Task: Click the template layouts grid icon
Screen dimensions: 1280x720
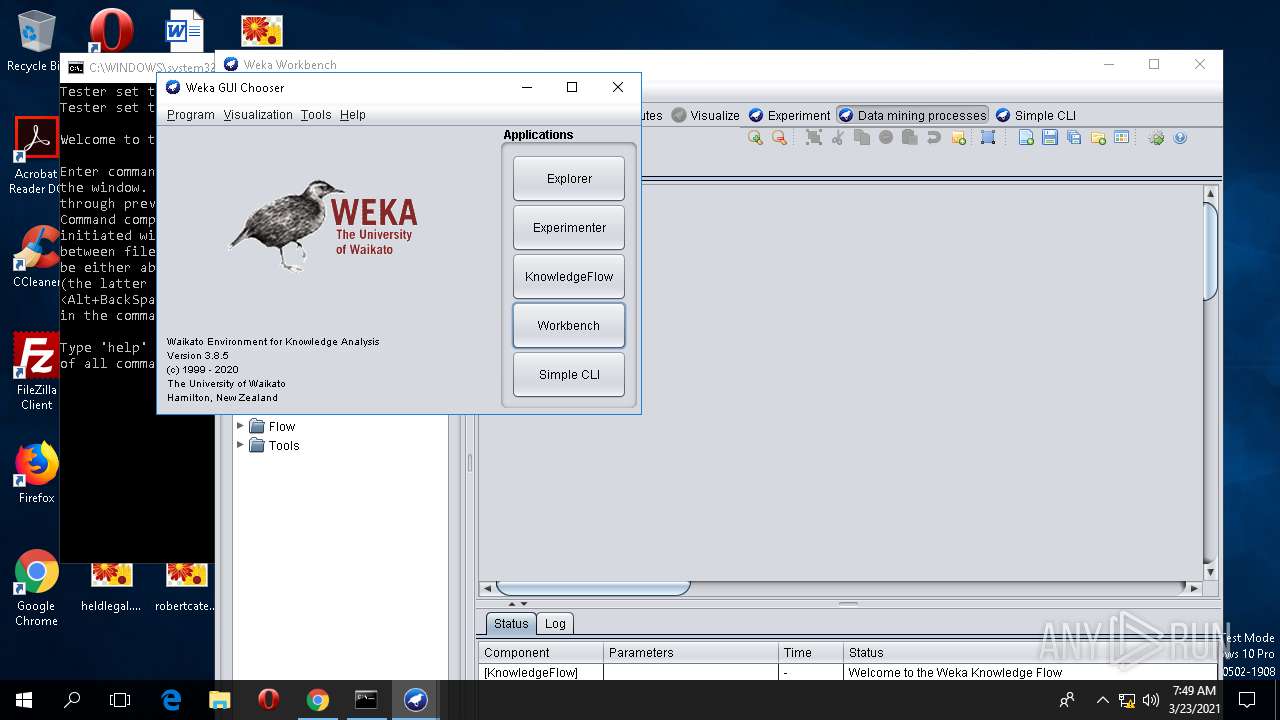Action: coord(1121,138)
